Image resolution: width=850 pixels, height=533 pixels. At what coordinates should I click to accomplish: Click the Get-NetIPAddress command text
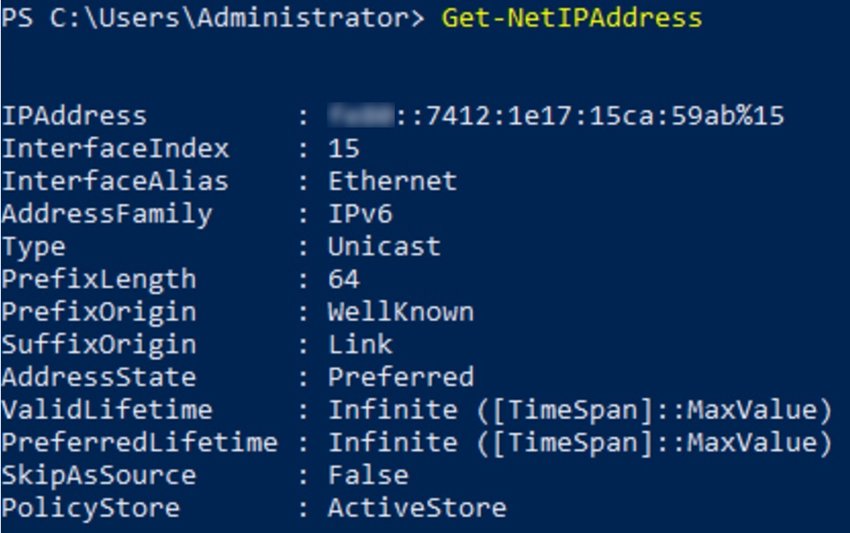point(571,19)
